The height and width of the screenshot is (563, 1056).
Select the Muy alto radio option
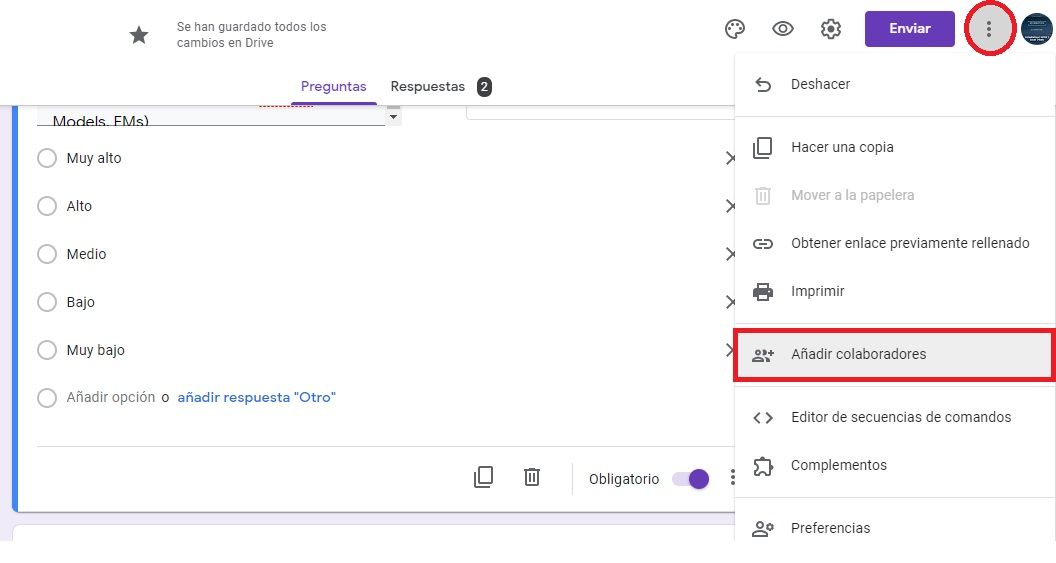46,158
